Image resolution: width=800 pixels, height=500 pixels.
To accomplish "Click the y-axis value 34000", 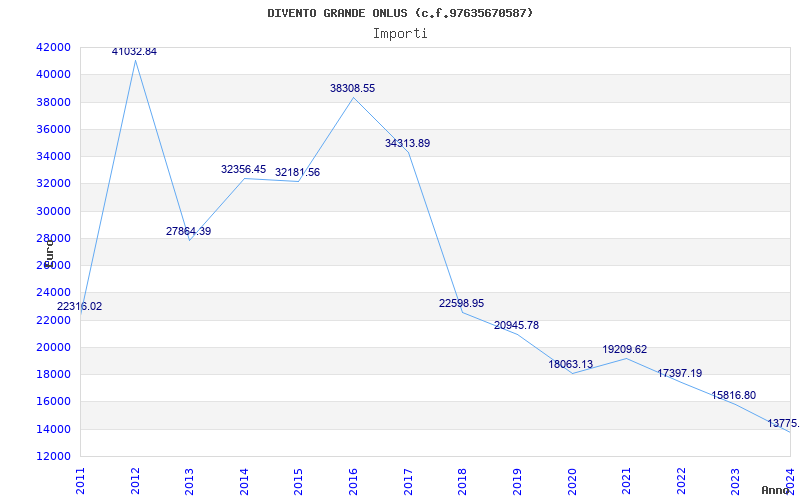I will [53, 156].
